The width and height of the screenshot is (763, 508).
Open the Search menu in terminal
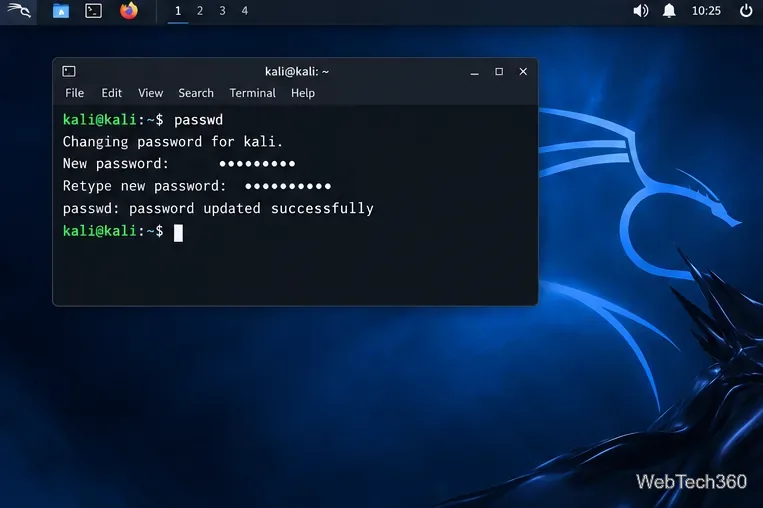coord(196,93)
